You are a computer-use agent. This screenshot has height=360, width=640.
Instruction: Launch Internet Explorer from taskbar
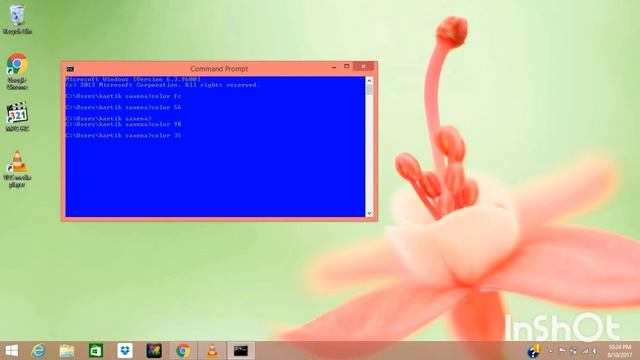38,351
